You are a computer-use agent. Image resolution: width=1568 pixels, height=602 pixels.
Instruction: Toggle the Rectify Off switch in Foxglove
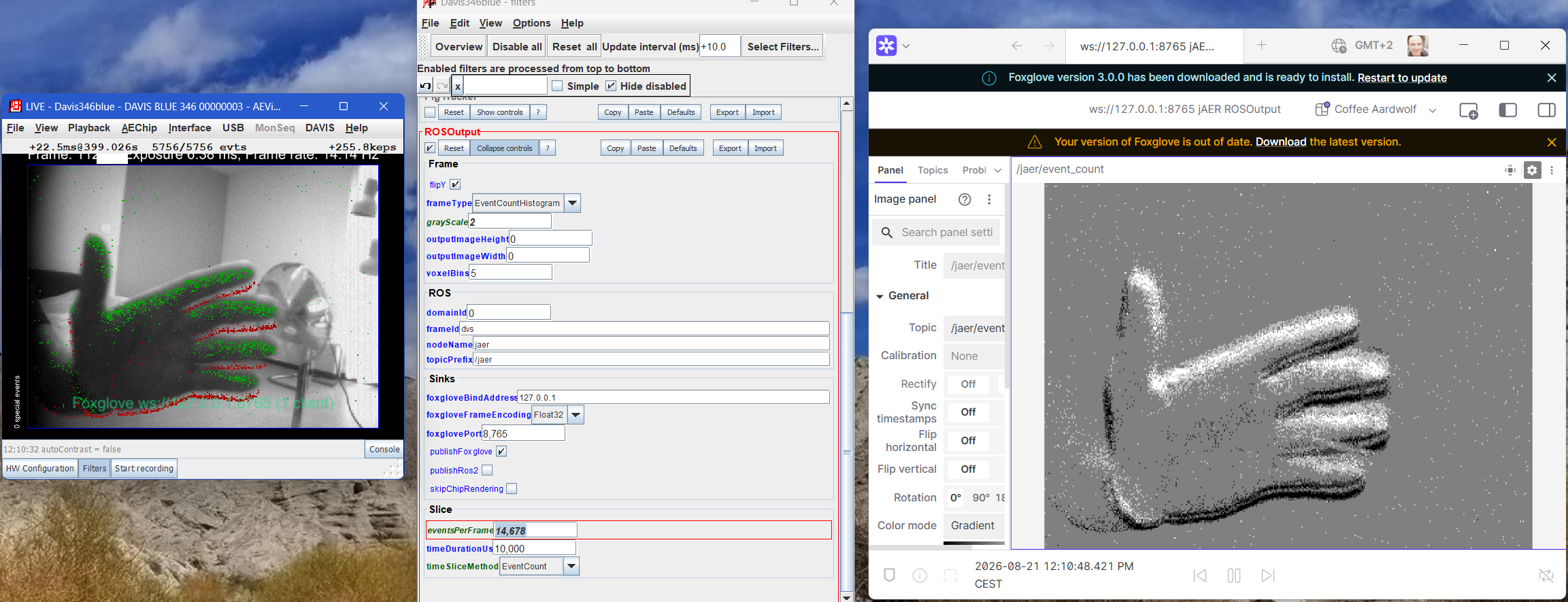pyautogui.click(x=969, y=384)
